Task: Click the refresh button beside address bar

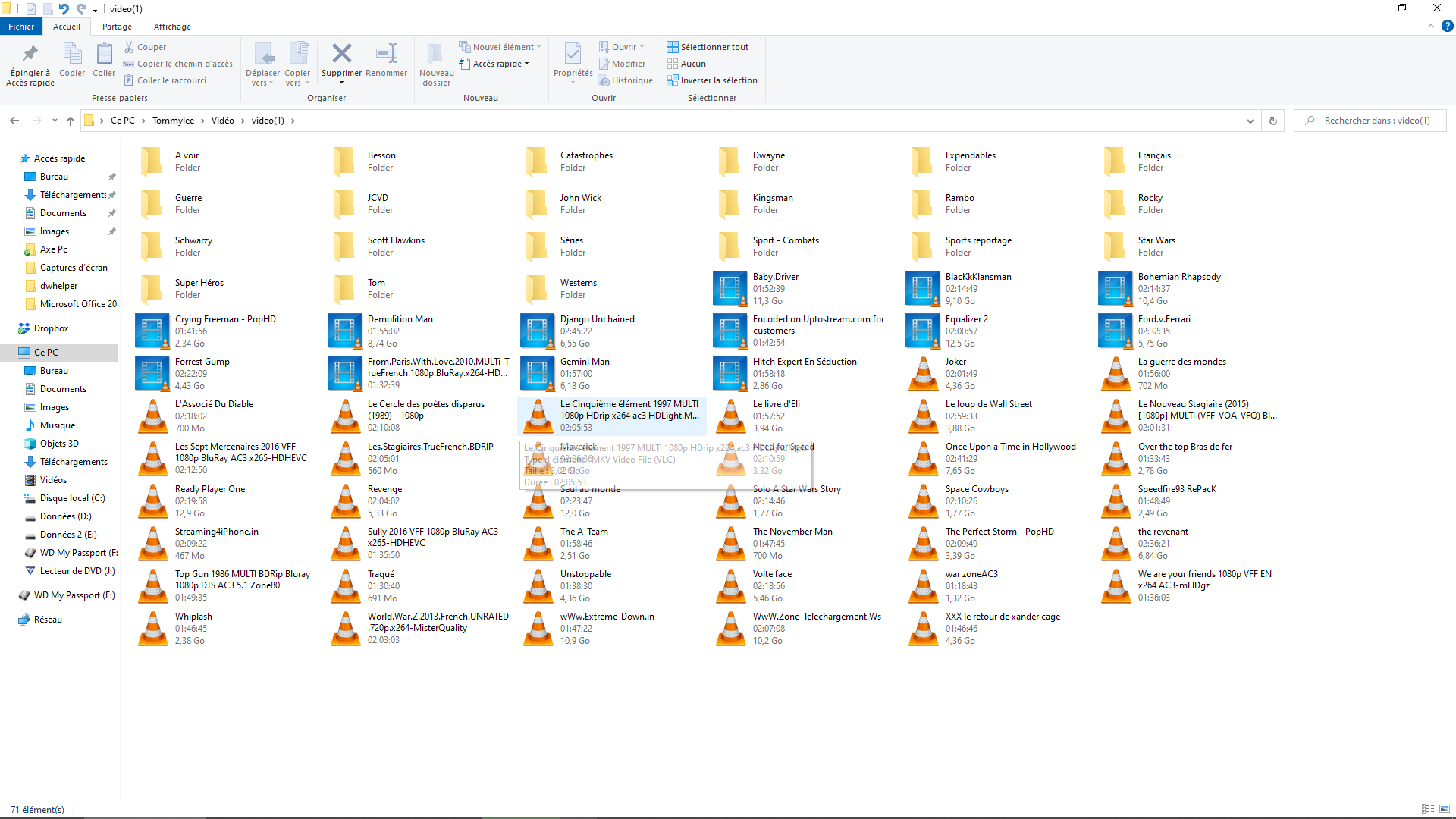Action: pos(1273,121)
